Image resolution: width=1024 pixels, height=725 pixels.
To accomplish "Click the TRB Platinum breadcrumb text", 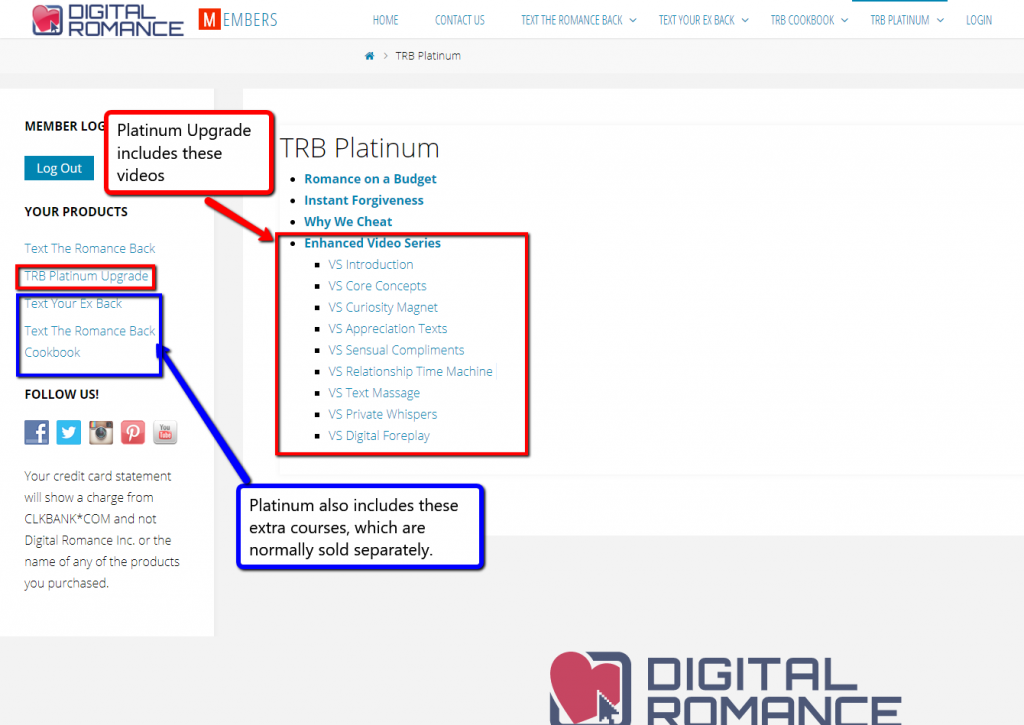I will click(428, 56).
